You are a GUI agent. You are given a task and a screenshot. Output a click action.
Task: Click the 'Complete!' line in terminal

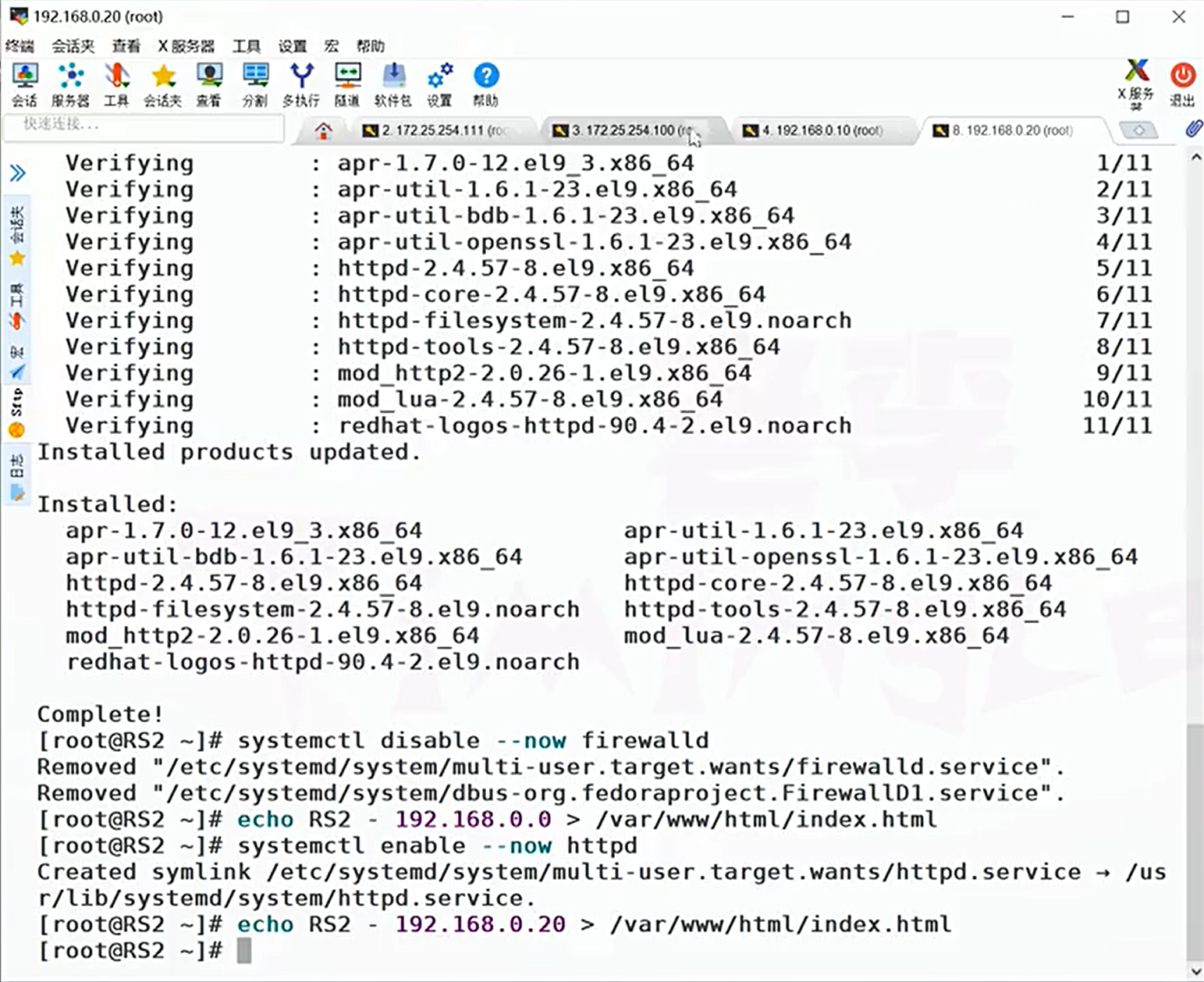pos(100,713)
